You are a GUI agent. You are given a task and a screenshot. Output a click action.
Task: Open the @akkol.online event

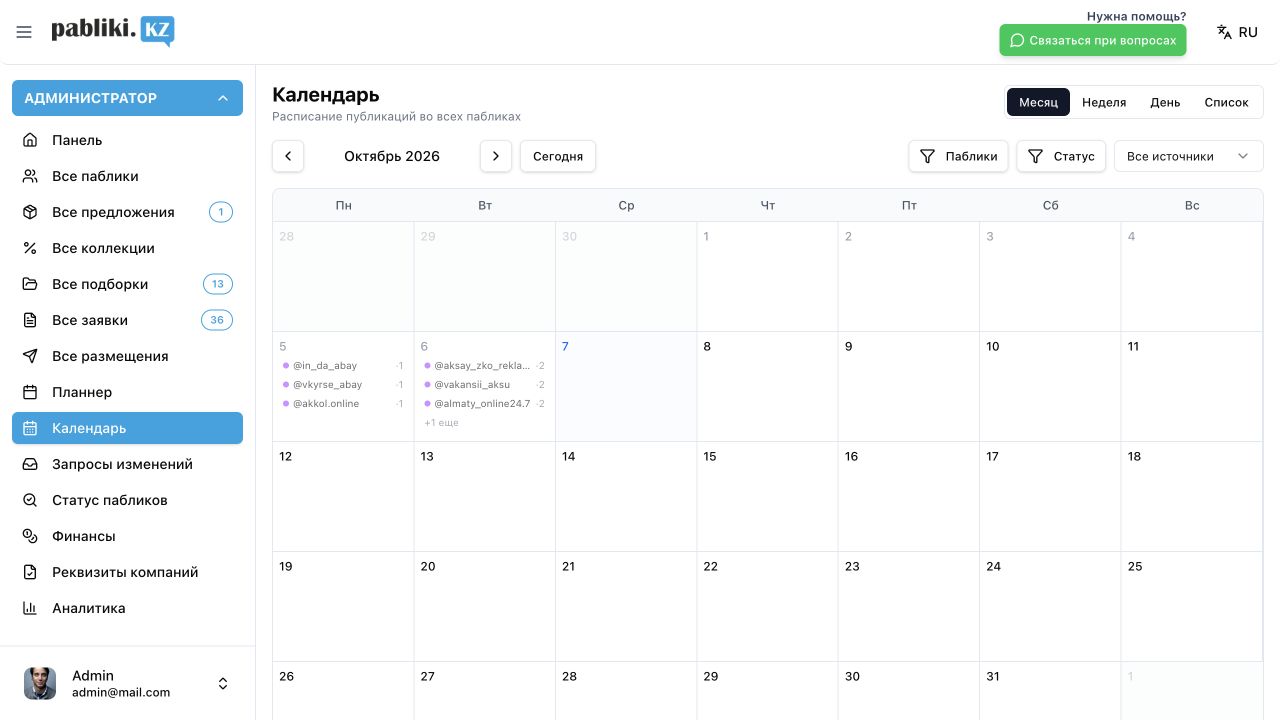tap(343, 404)
